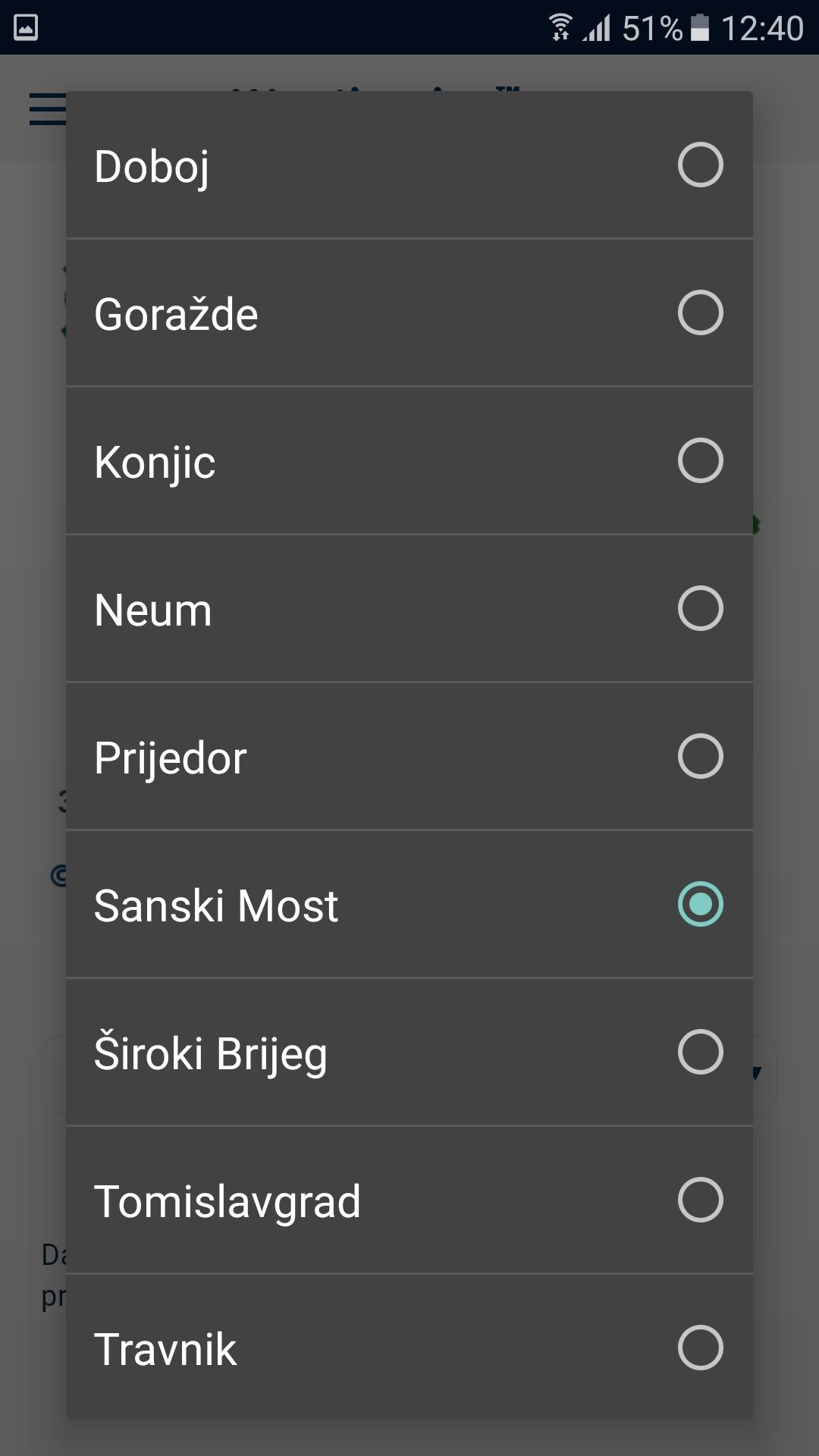This screenshot has width=819, height=1456.
Task: Open the hamburger menu icon
Action: [47, 108]
